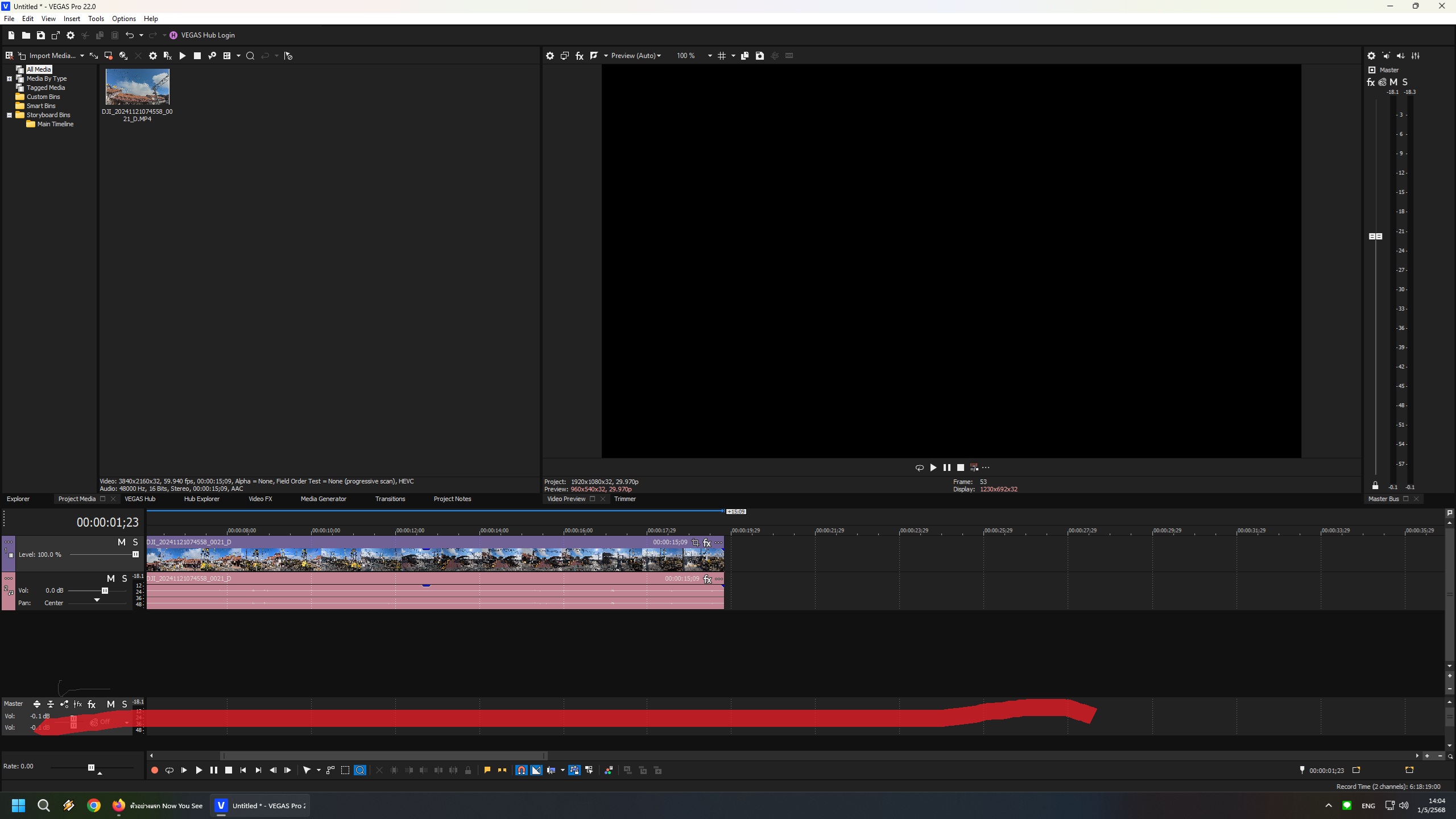
Task: Click the timeline horizontal scrollbar
Action: (x=384, y=756)
